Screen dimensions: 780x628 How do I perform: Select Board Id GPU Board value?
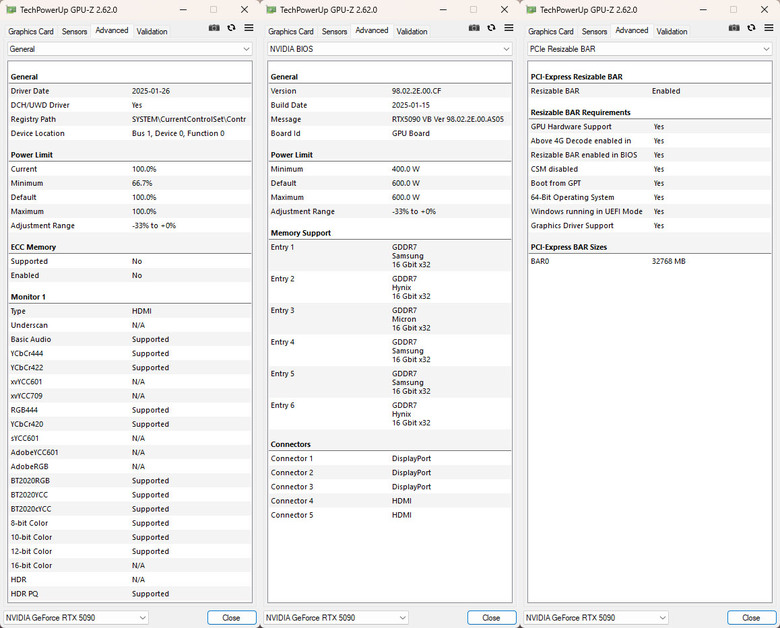pos(411,133)
